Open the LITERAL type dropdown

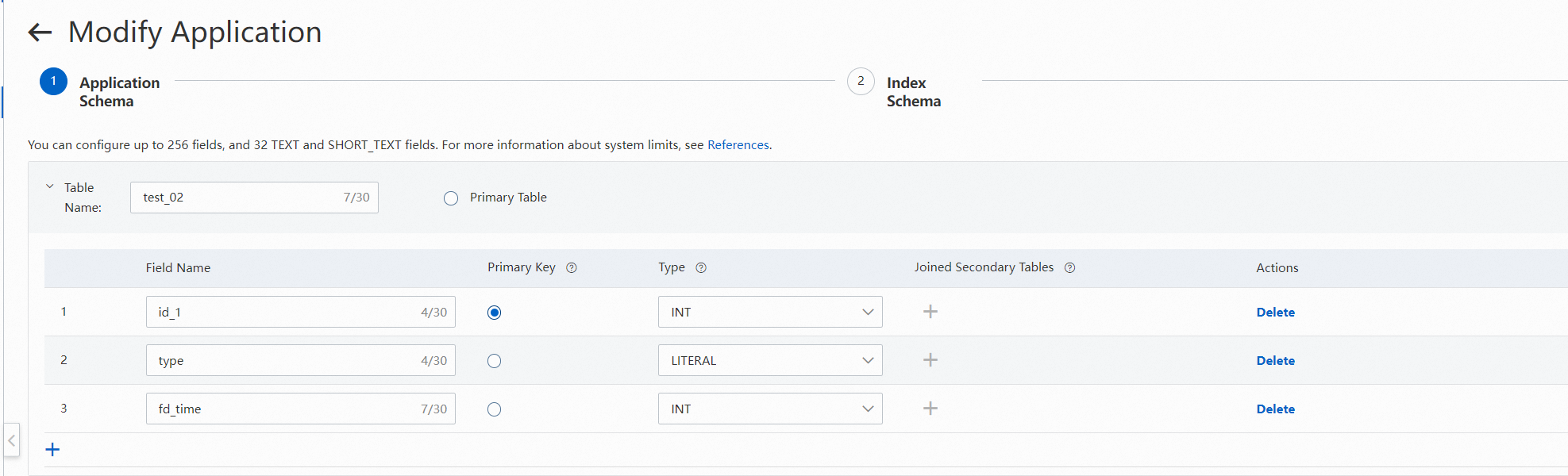(x=769, y=360)
